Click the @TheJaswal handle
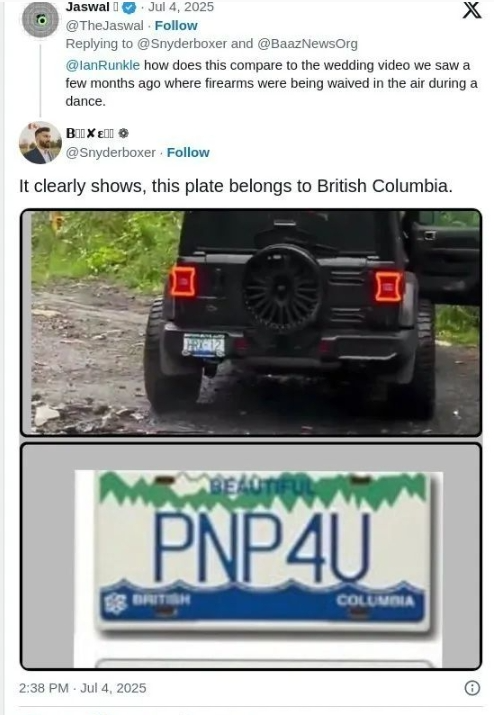Image resolution: width=494 pixels, height=715 pixels. (x=104, y=26)
